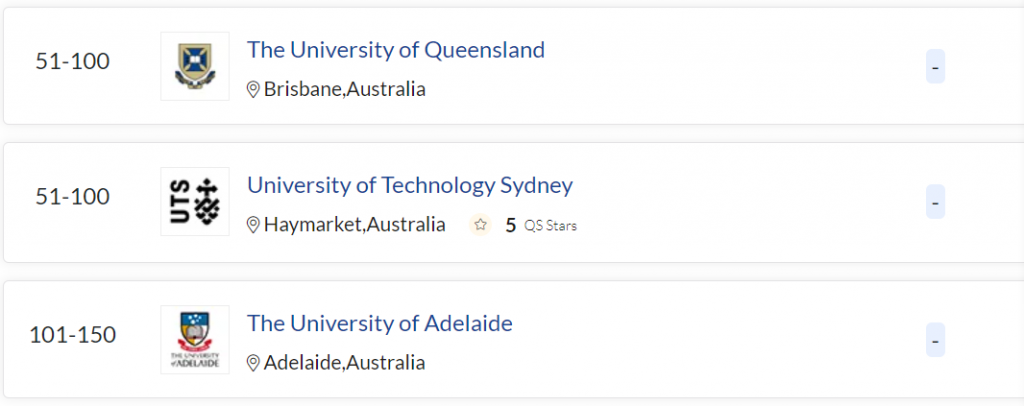Open The University of Adelaide link

379,323
